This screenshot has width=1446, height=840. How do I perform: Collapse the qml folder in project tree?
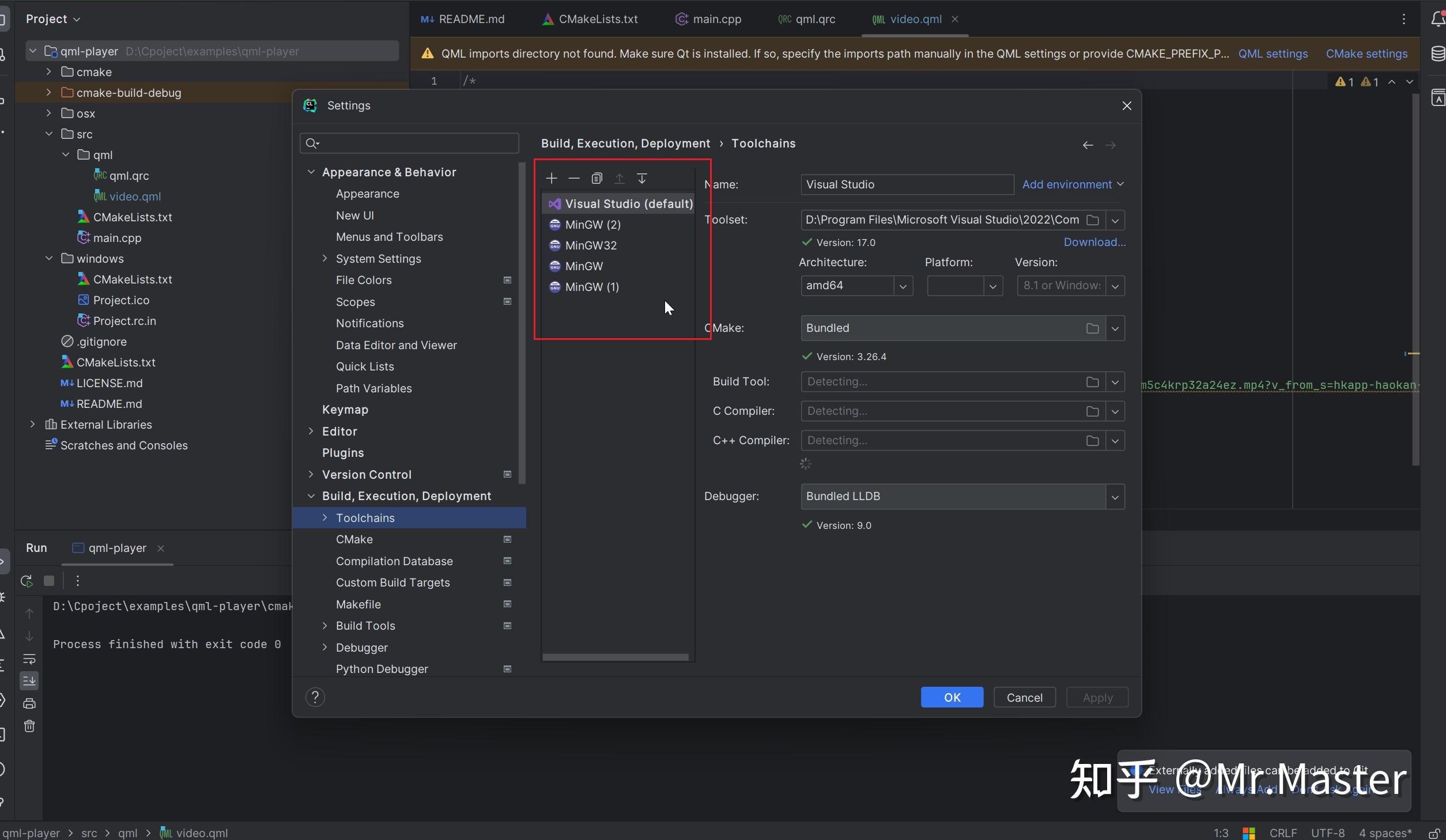pyautogui.click(x=66, y=154)
